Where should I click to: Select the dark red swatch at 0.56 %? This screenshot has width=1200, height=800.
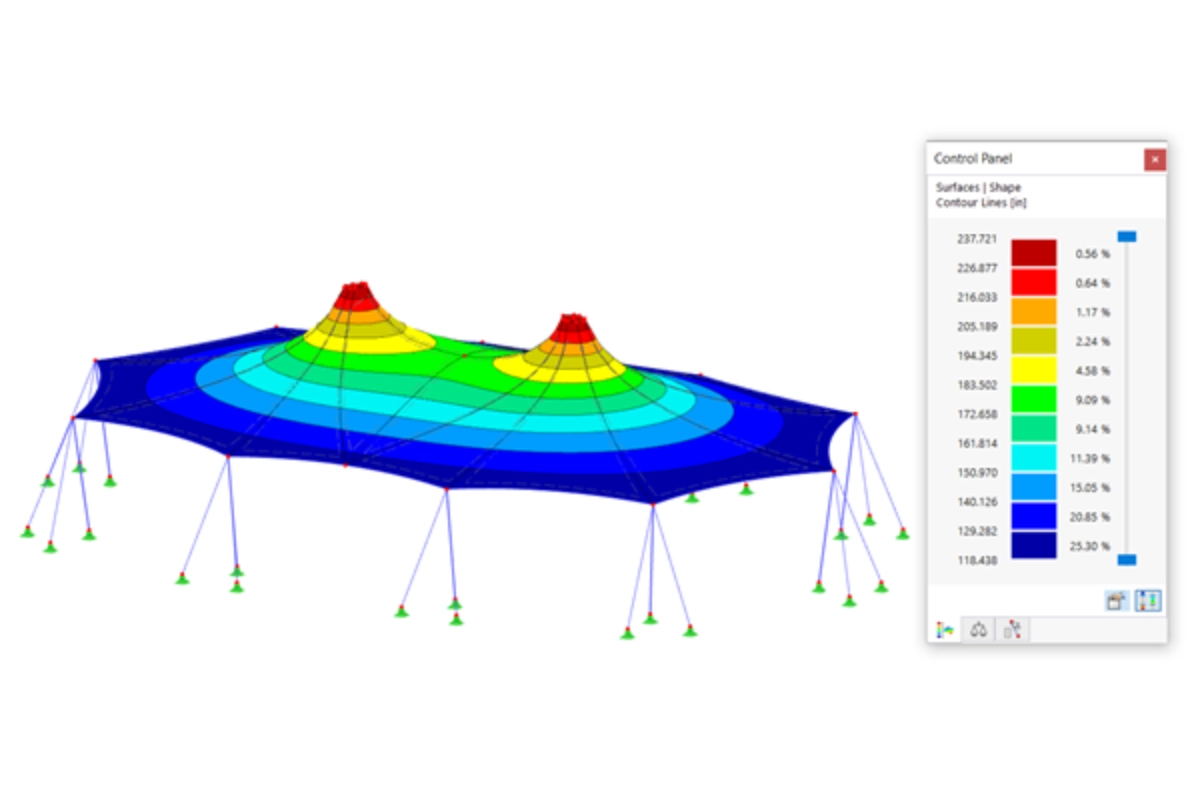(1033, 253)
